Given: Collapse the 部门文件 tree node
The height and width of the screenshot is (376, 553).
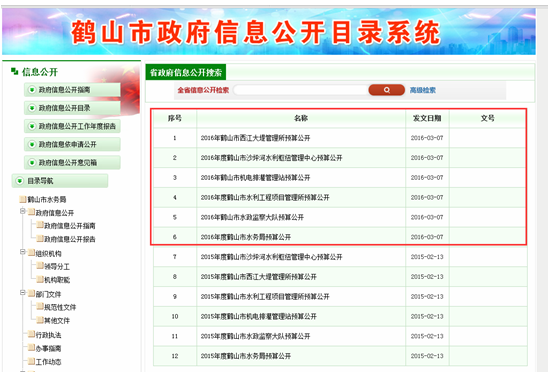Looking at the screenshot, I should click(x=23, y=293).
